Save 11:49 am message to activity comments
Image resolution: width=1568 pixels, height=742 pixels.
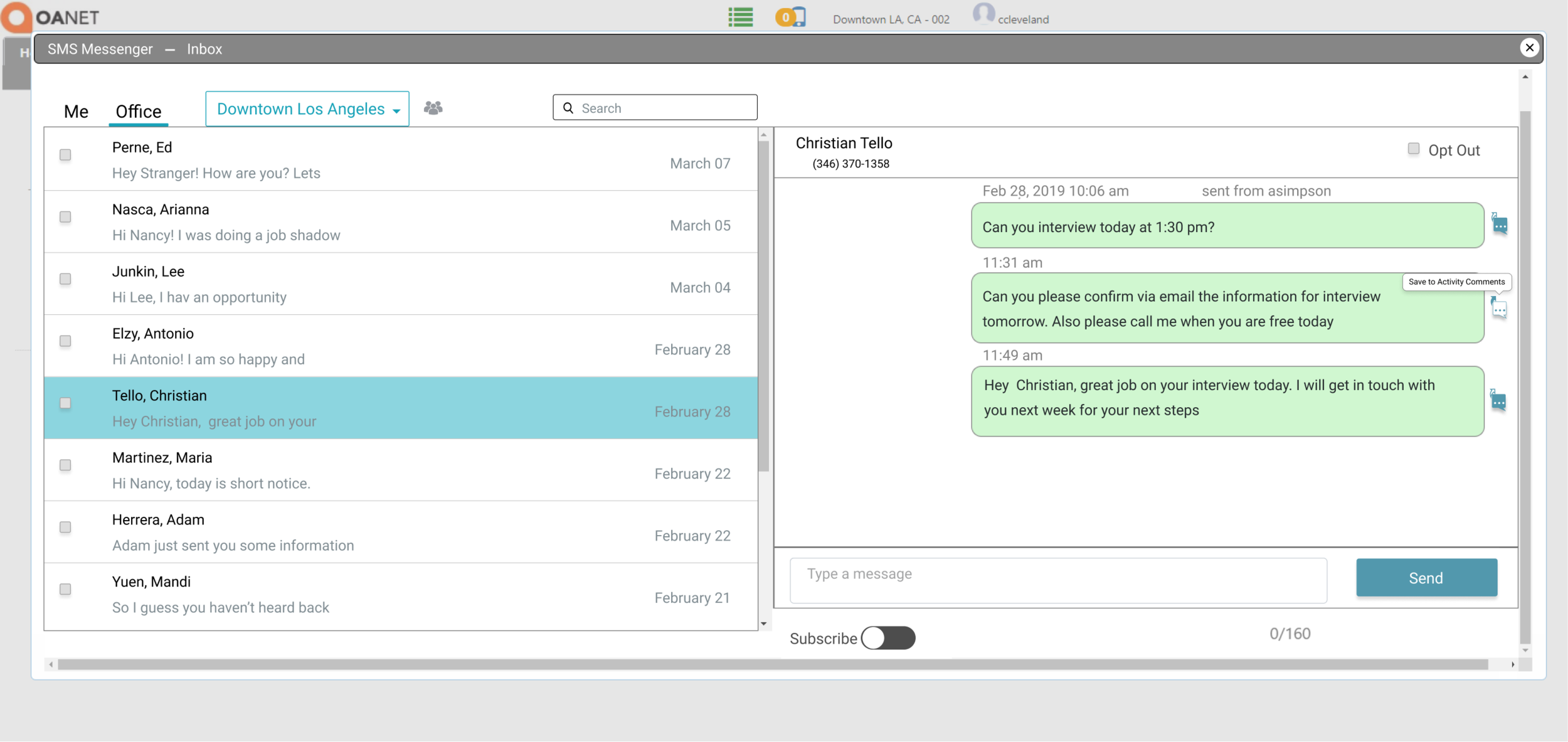pyautogui.click(x=1498, y=401)
